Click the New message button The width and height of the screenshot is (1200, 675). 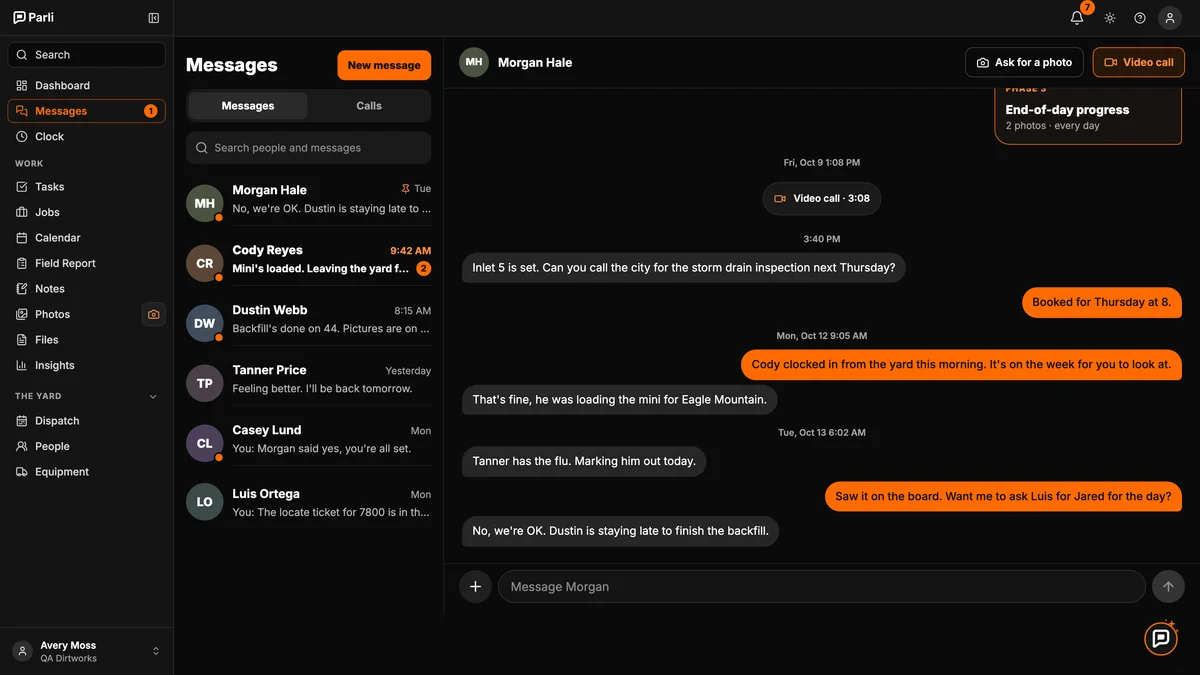[x=384, y=65]
